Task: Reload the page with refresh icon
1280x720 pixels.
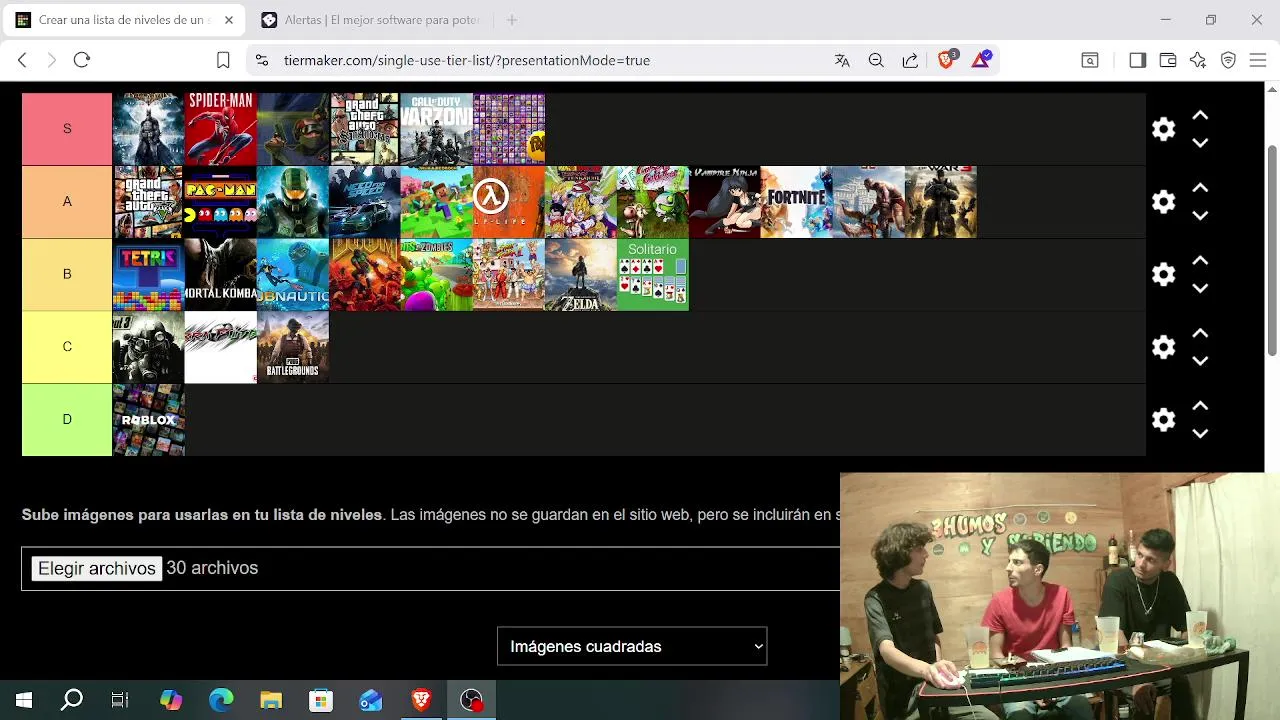Action: 82,60
